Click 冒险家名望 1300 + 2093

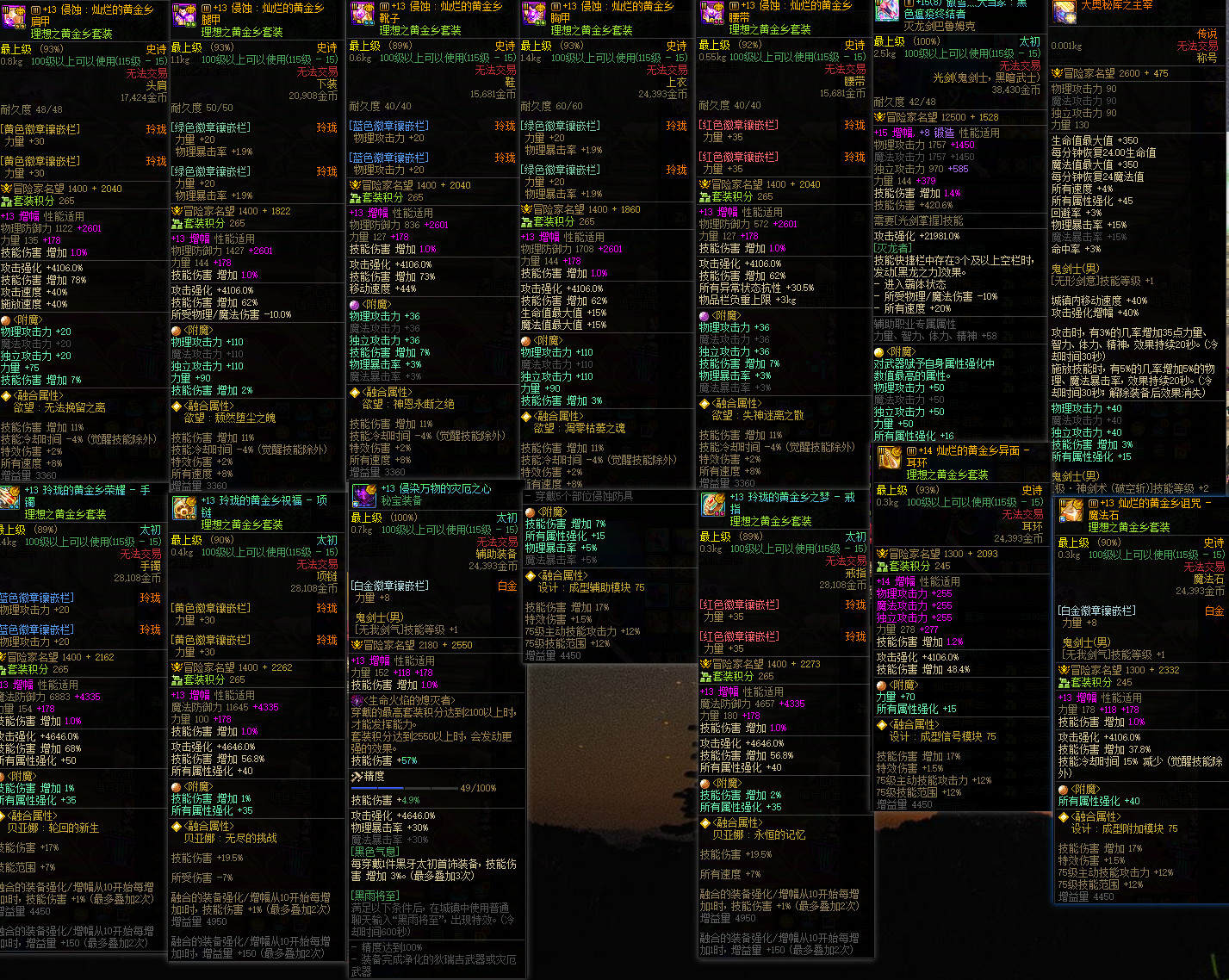(938, 554)
